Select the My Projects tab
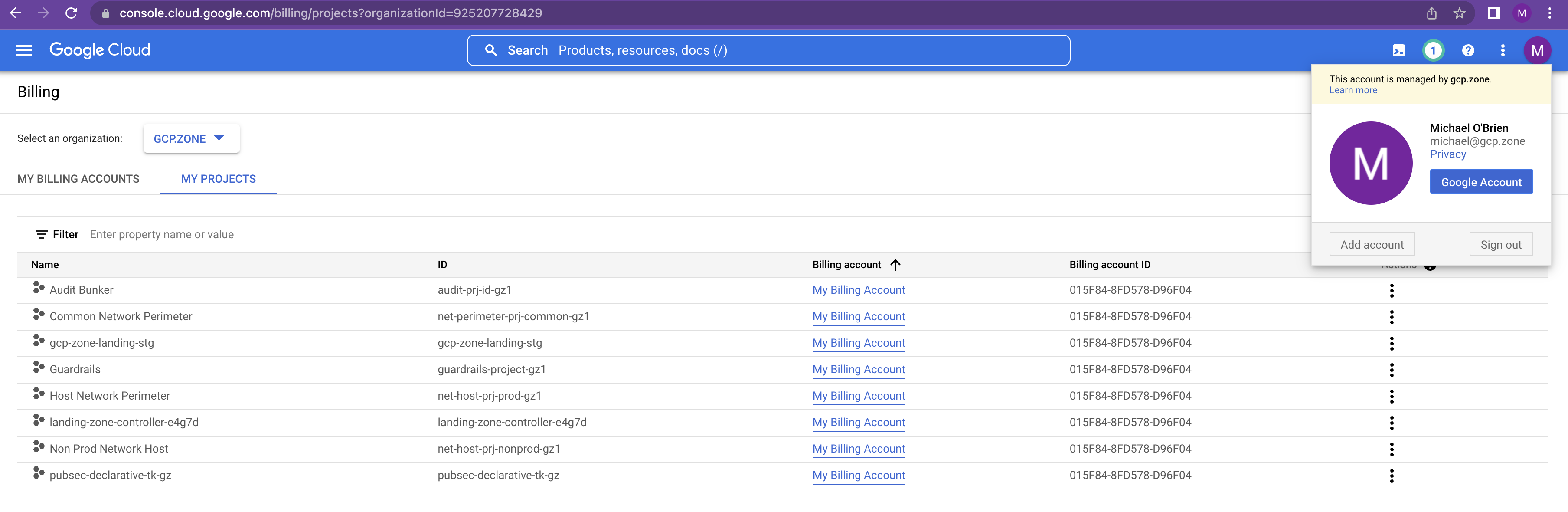 219,179
